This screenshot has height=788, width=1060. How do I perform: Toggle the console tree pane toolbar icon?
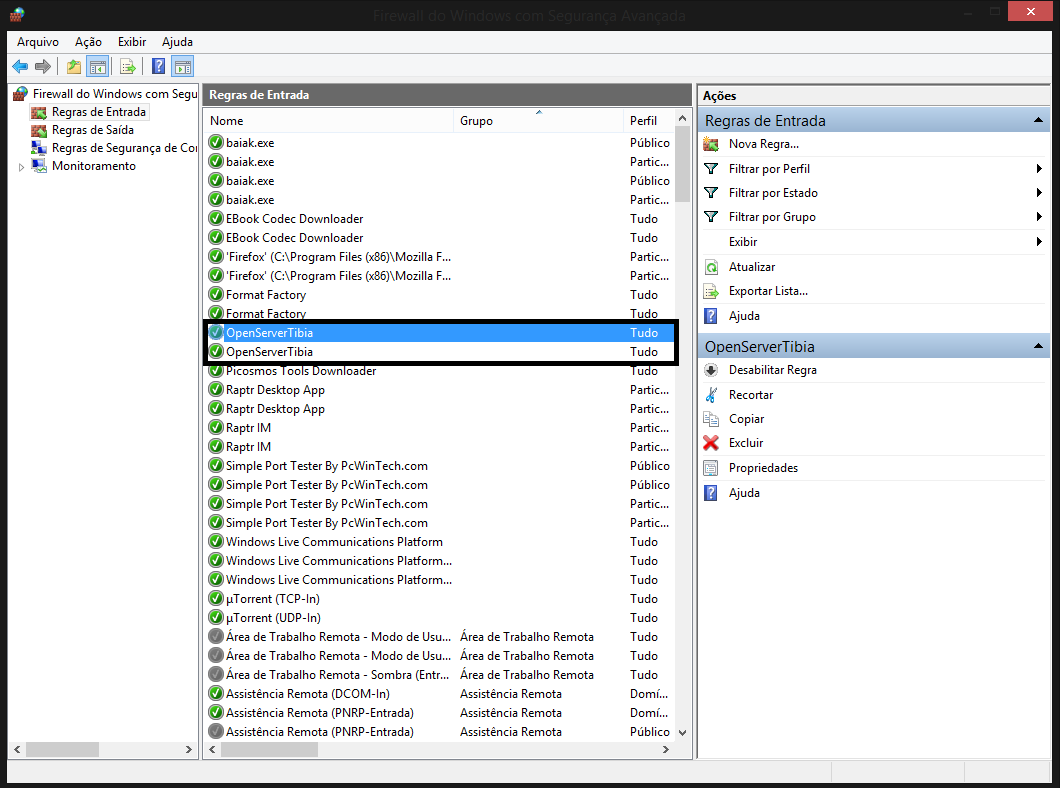coord(98,66)
